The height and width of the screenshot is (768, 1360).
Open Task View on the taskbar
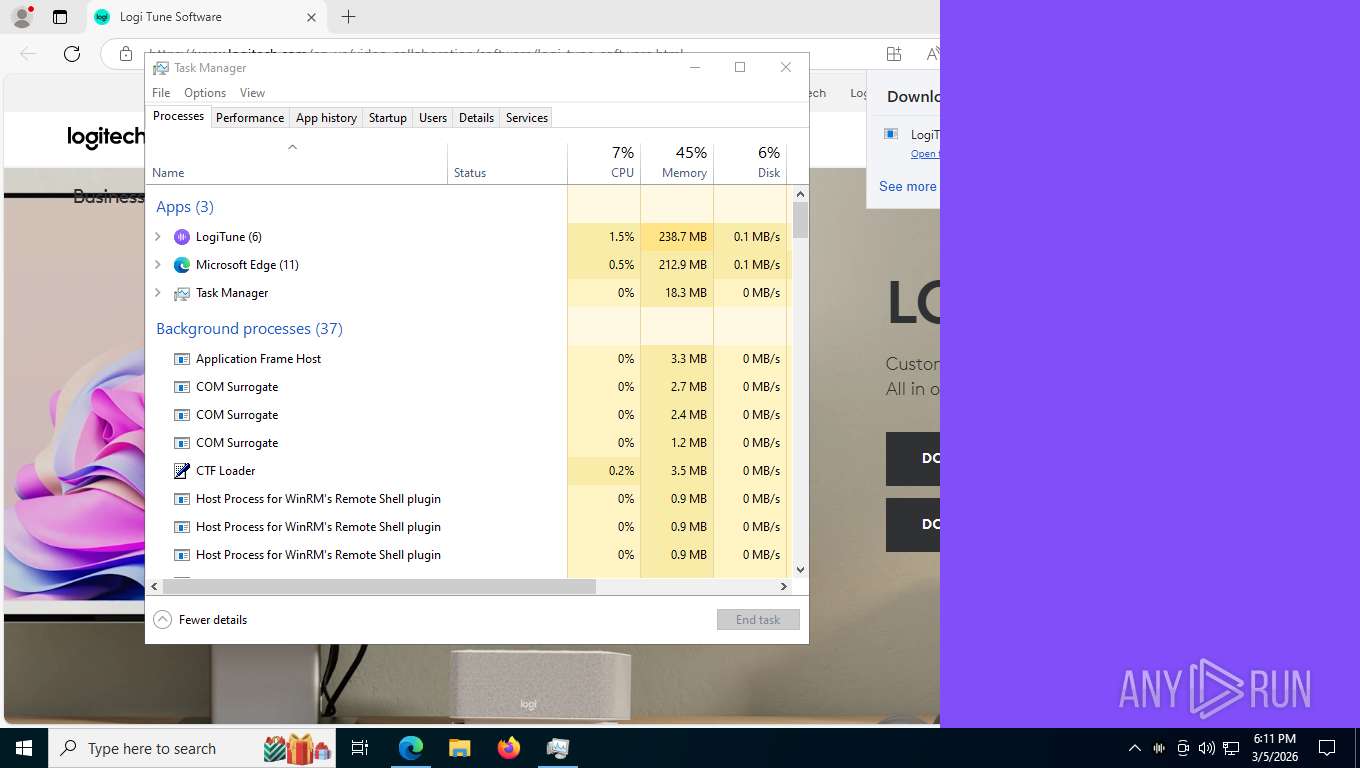pyautogui.click(x=360, y=748)
